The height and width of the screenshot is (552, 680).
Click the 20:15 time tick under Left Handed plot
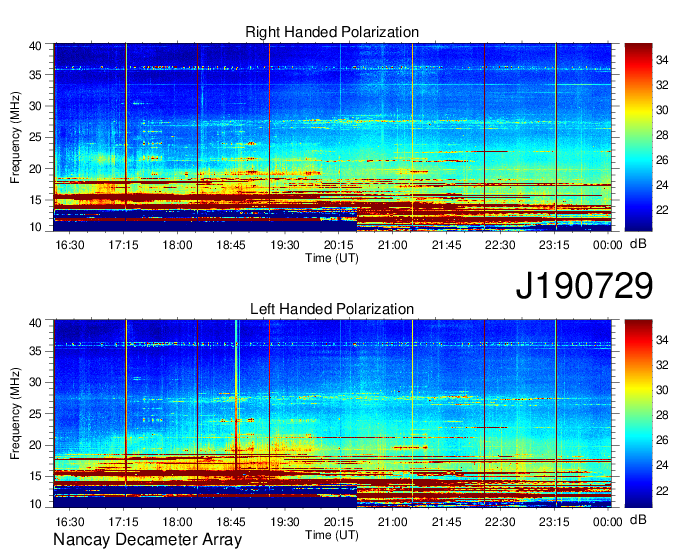(x=339, y=522)
